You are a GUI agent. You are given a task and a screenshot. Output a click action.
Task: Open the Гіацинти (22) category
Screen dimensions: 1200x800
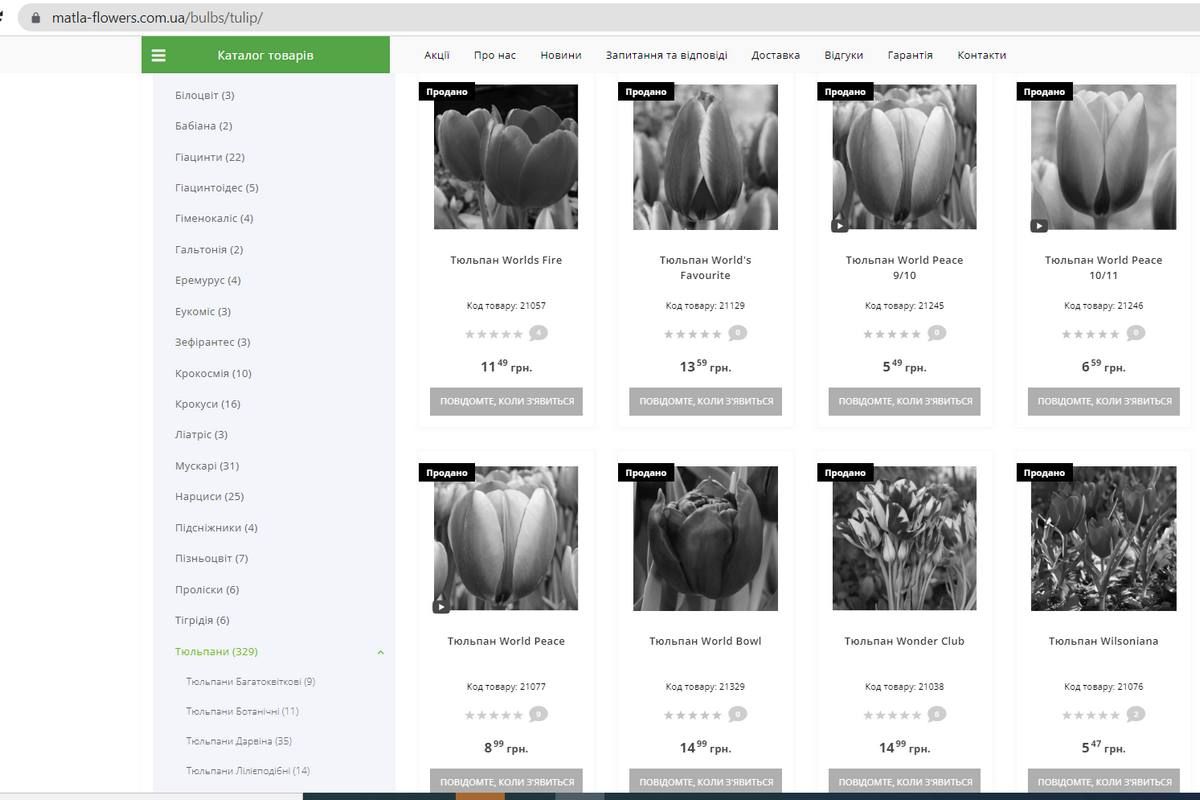(x=209, y=157)
